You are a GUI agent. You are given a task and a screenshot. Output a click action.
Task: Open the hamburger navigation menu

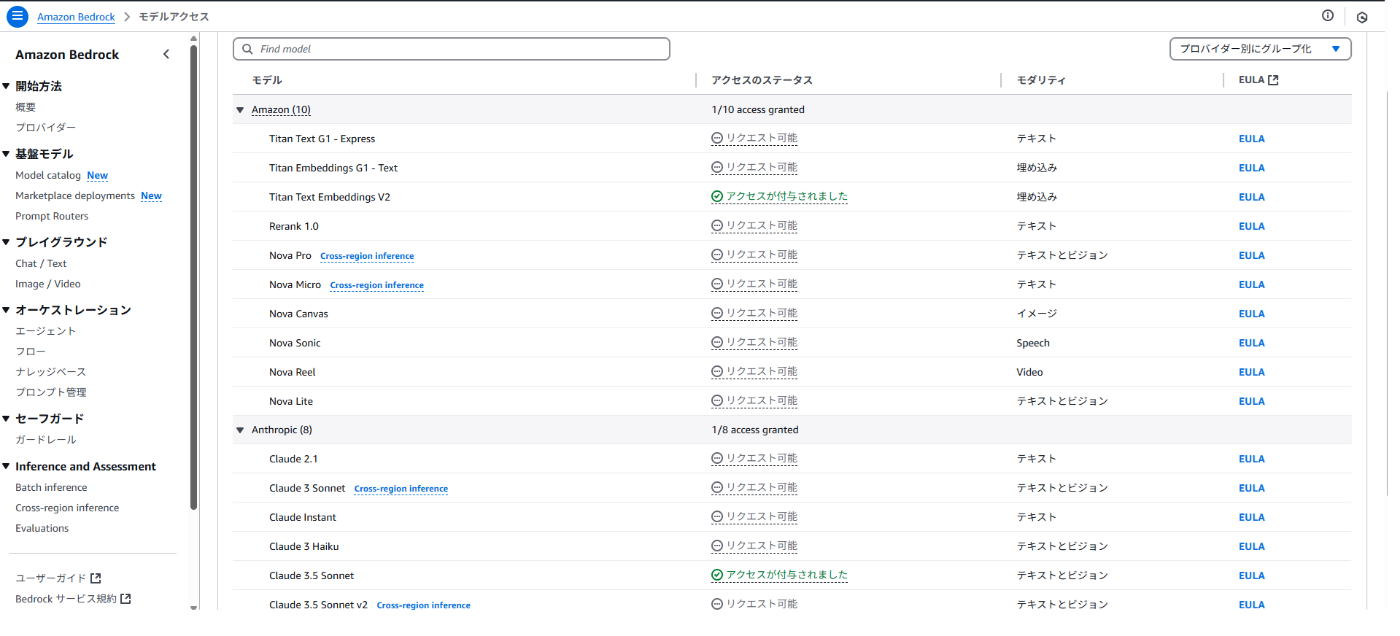[x=17, y=16]
